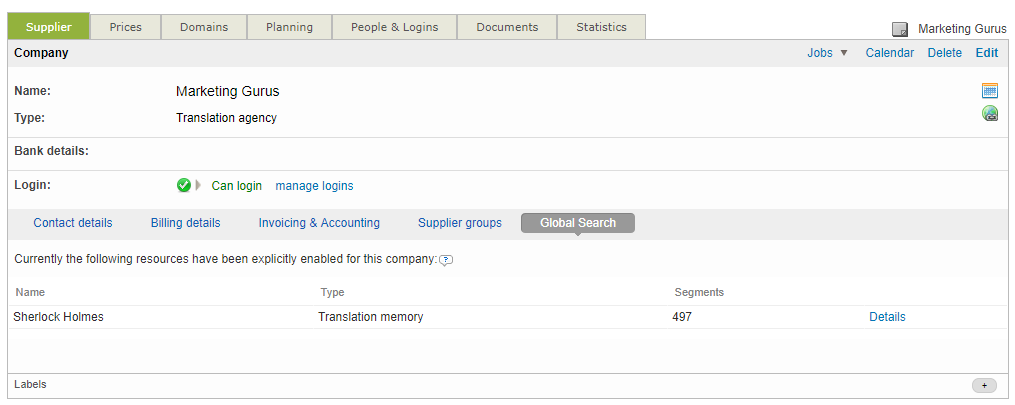Image resolution: width=1015 pixels, height=405 pixels.
Task: Switch to the Prices tab
Action: 125,27
